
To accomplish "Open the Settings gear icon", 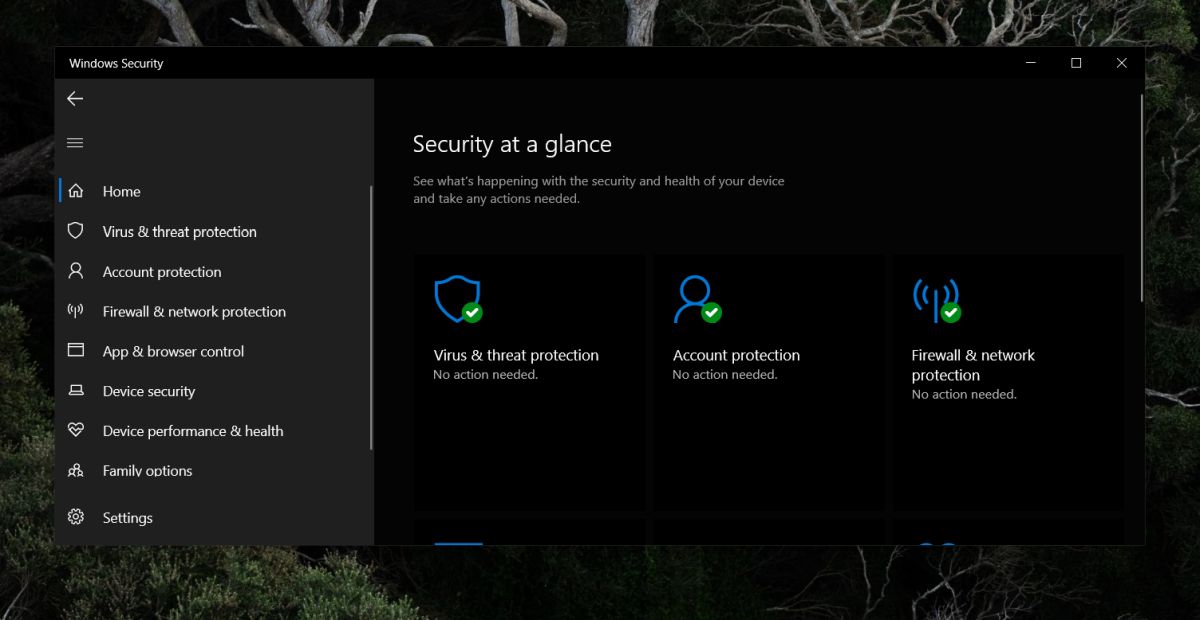I will (x=76, y=518).
